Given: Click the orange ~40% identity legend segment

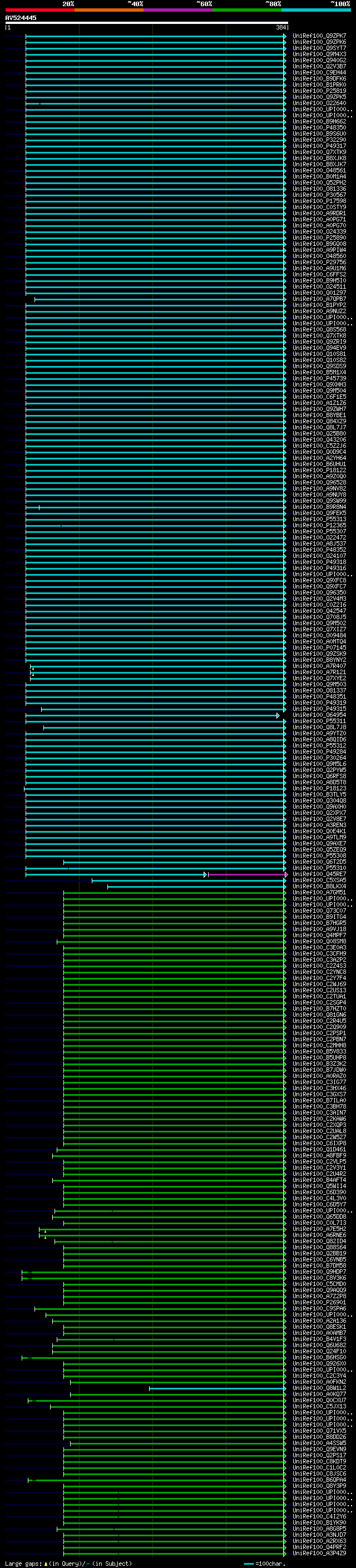Looking at the screenshot, I should point(109,10).
